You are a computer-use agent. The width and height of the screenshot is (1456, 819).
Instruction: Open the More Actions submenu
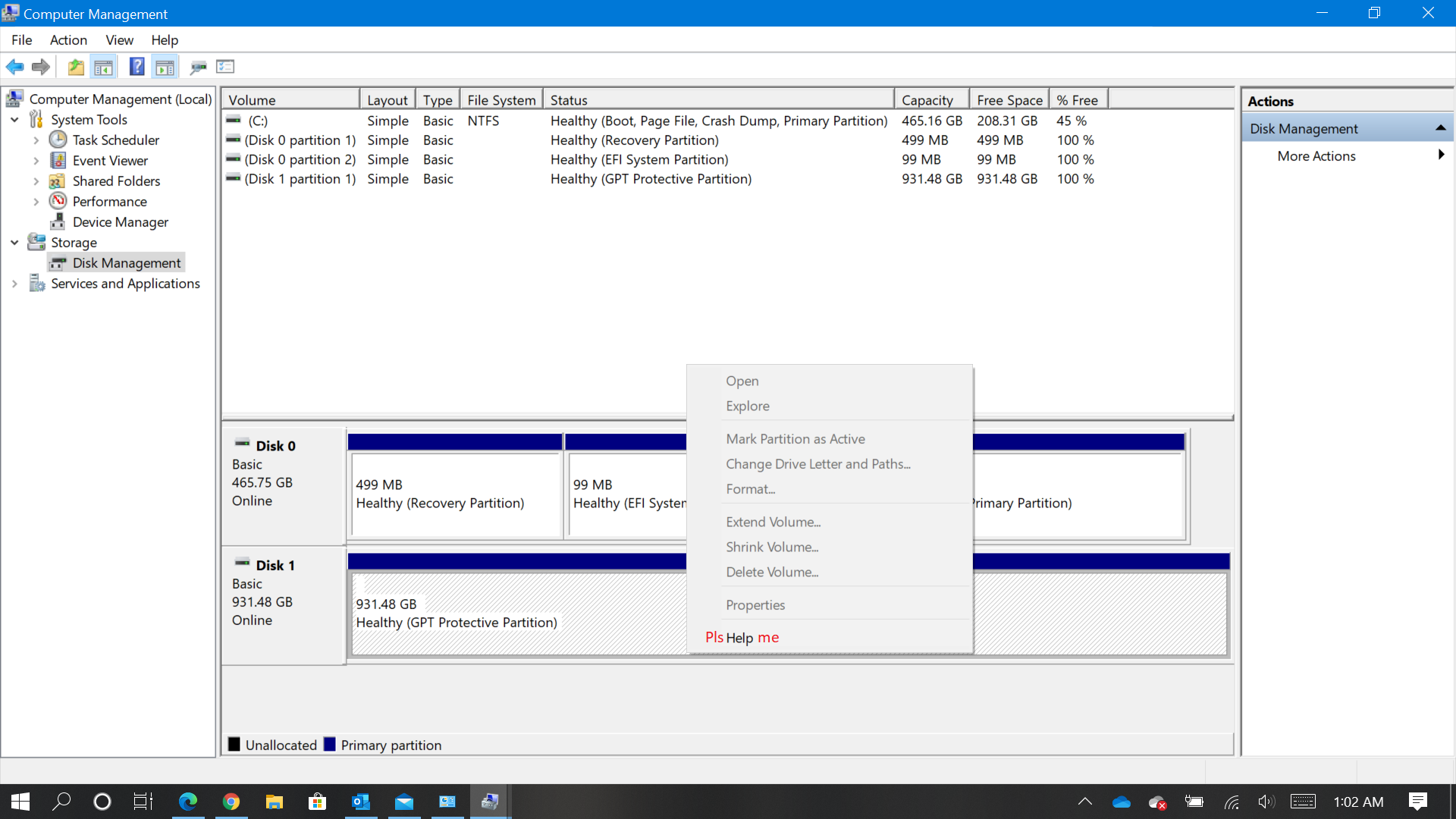(1348, 155)
